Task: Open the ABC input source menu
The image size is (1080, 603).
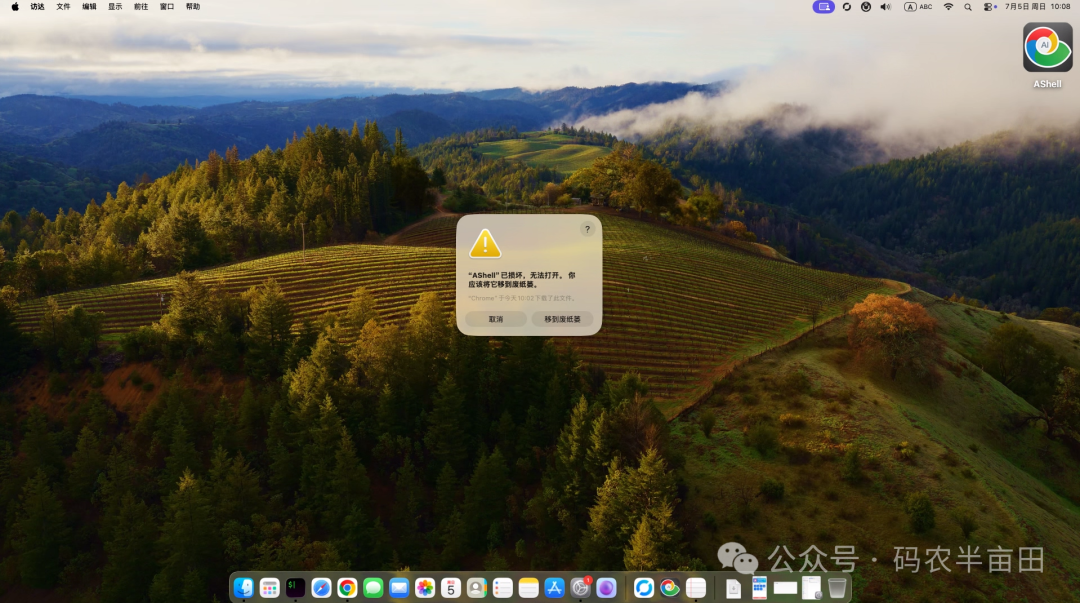Action: click(x=918, y=7)
